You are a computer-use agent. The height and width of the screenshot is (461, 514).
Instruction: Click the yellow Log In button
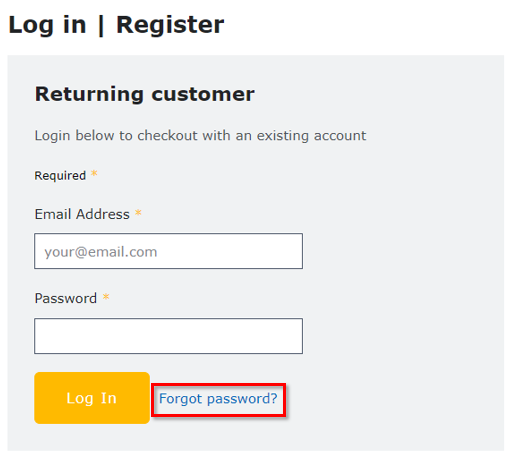92,398
